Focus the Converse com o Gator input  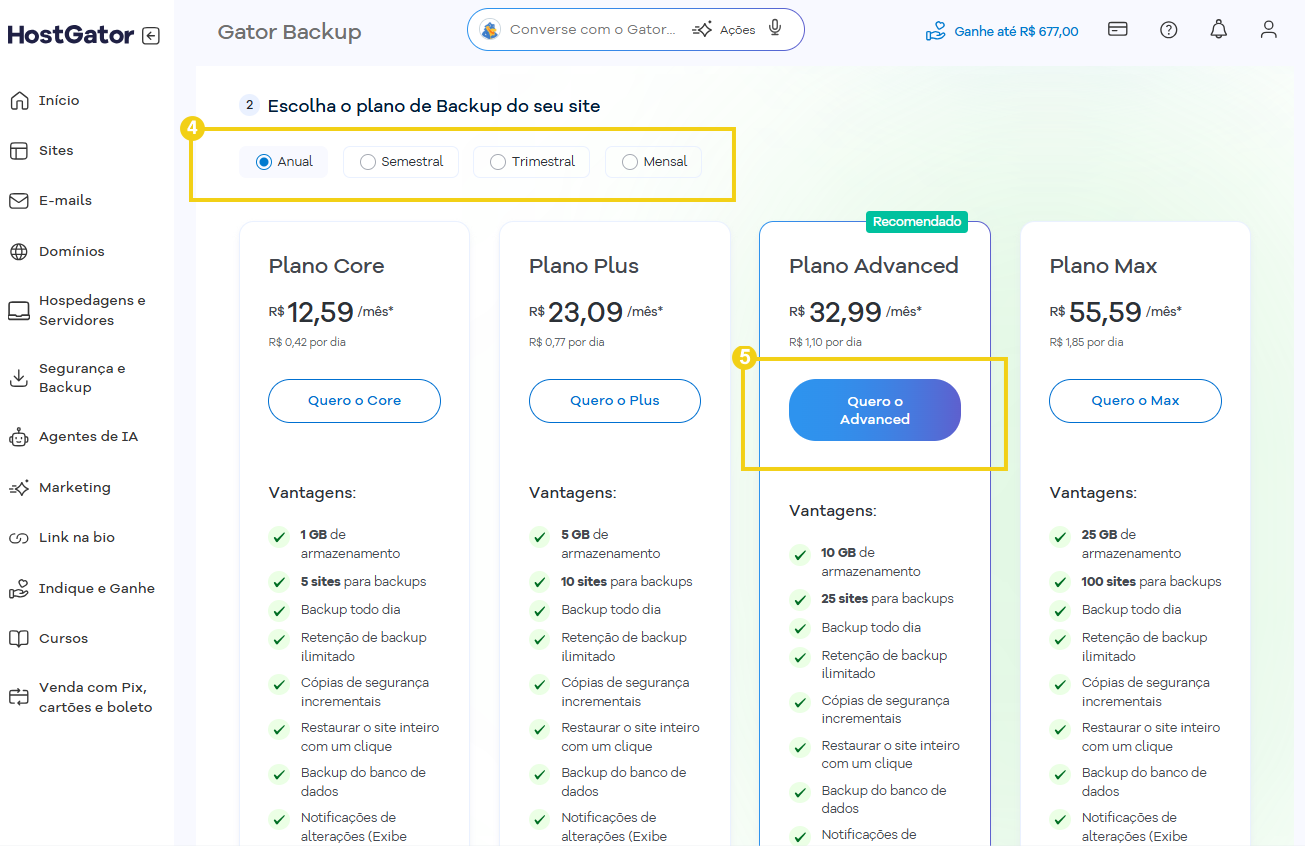coord(593,30)
